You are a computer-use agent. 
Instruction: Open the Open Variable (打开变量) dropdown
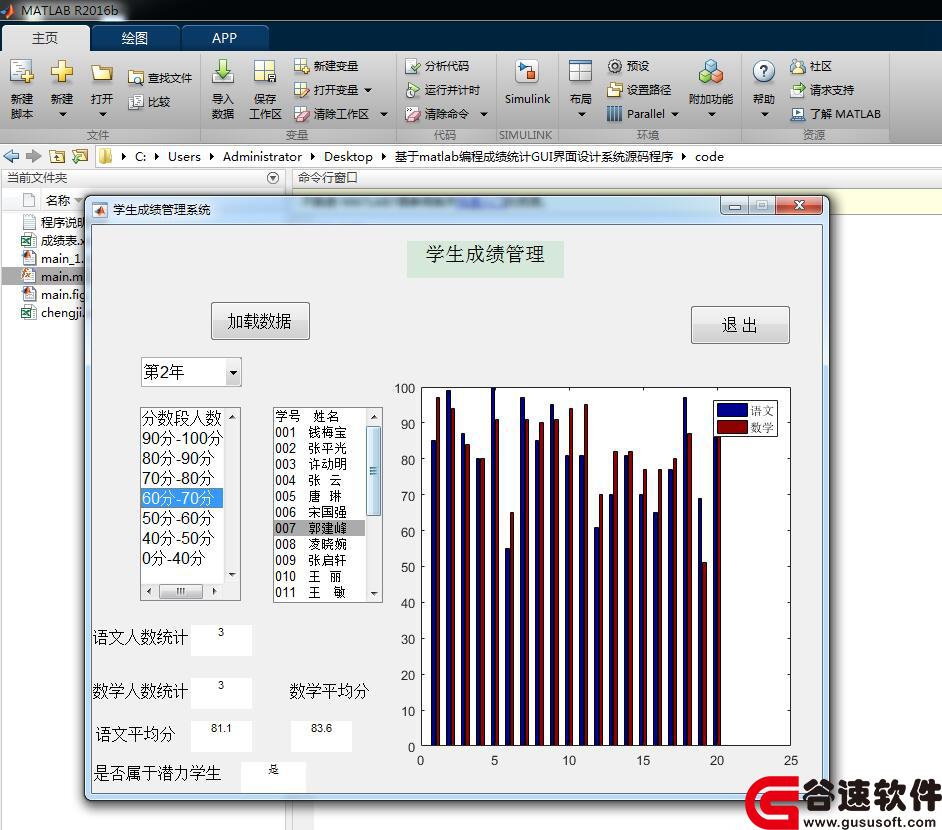[368, 90]
